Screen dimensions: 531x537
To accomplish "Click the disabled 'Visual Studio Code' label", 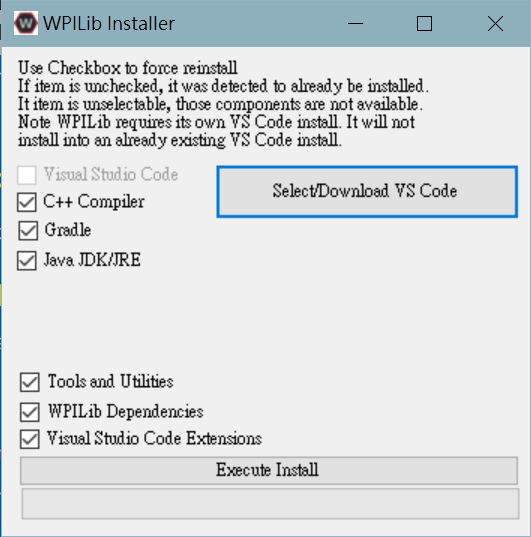I will (x=111, y=174).
